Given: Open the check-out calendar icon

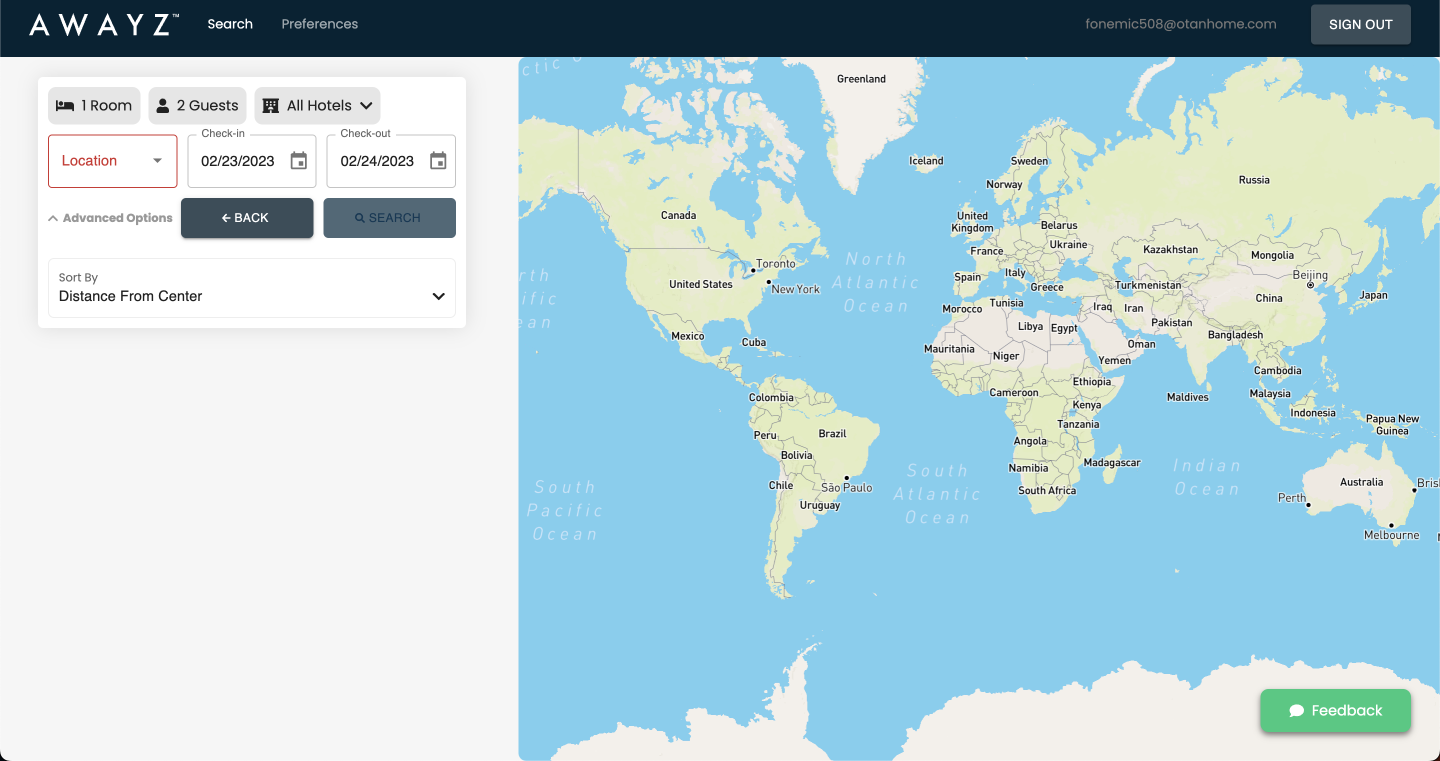Looking at the screenshot, I should tap(438, 161).
